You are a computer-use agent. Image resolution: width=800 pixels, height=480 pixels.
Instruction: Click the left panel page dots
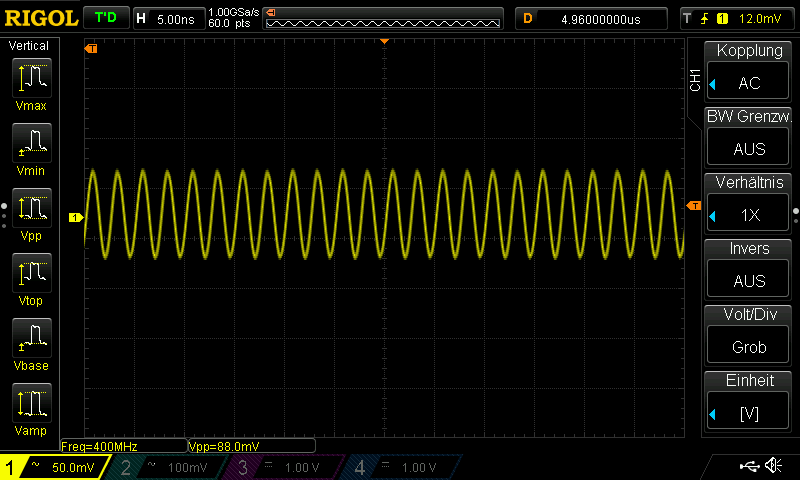4,216
